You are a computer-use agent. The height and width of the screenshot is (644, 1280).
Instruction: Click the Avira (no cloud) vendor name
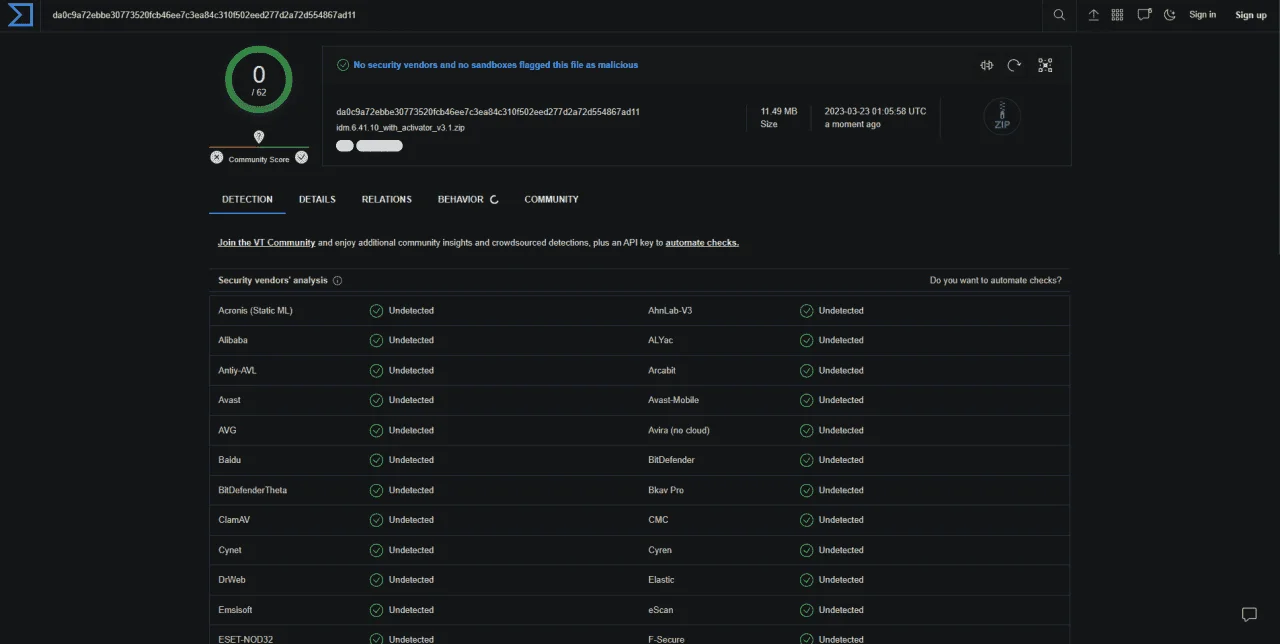click(x=679, y=431)
